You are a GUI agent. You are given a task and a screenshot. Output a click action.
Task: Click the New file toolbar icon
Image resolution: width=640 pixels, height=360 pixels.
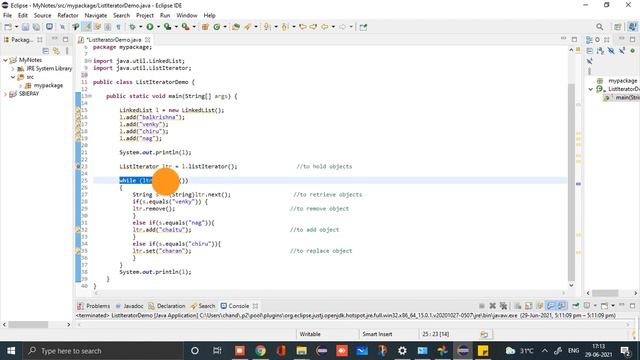pos(8,27)
